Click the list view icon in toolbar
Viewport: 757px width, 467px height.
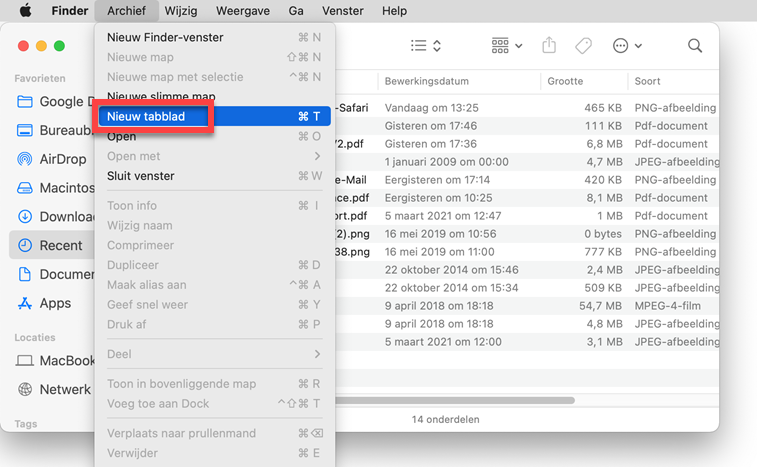[x=419, y=46]
